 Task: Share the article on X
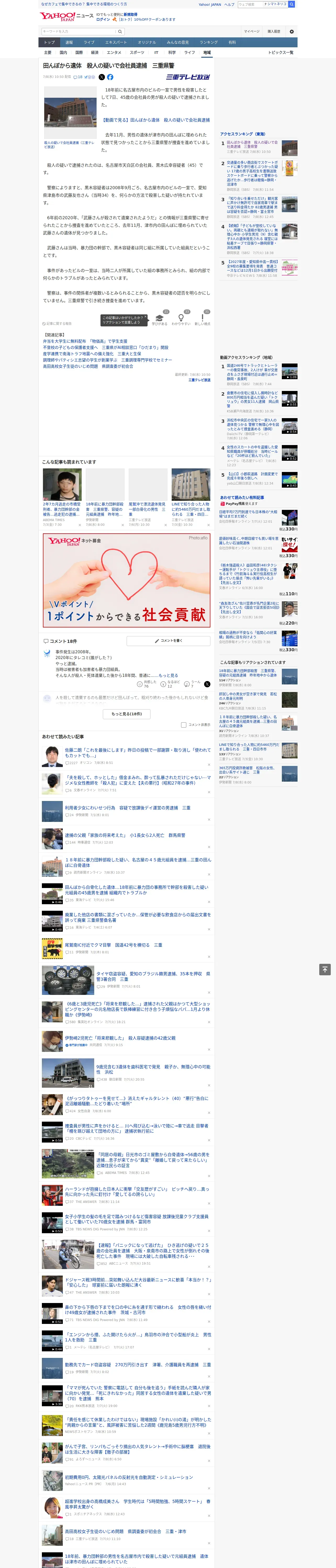[101, 77]
